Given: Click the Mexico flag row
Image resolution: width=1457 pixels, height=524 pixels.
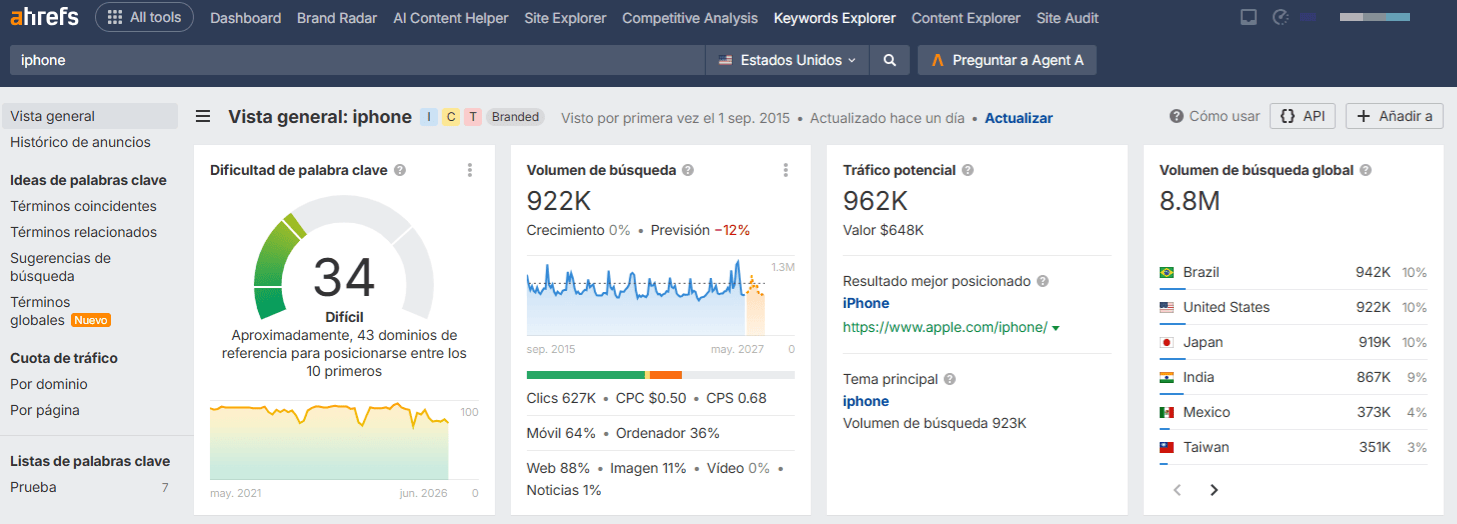Looking at the screenshot, I should (x=1293, y=412).
